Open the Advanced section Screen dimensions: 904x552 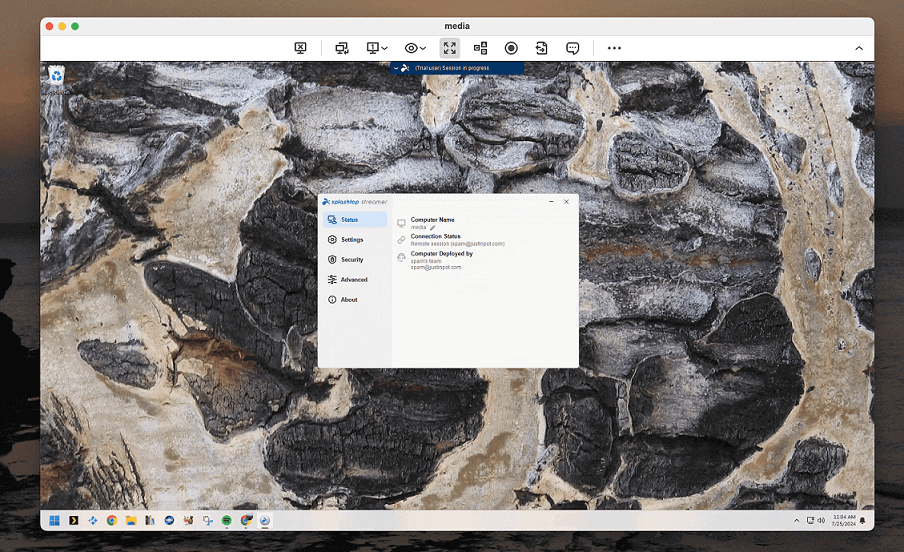point(353,280)
